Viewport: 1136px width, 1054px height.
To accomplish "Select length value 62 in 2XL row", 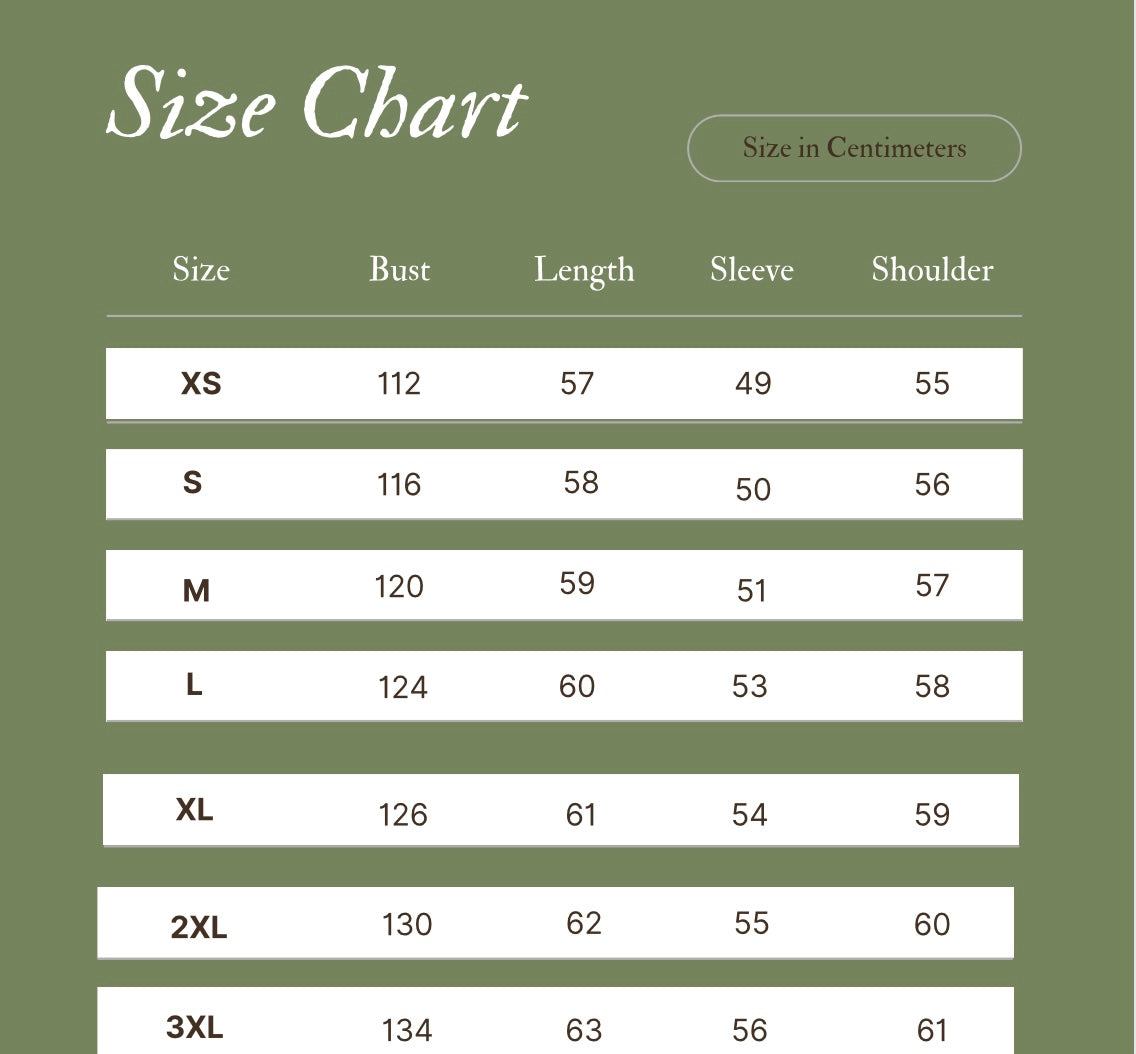I will [x=584, y=923].
